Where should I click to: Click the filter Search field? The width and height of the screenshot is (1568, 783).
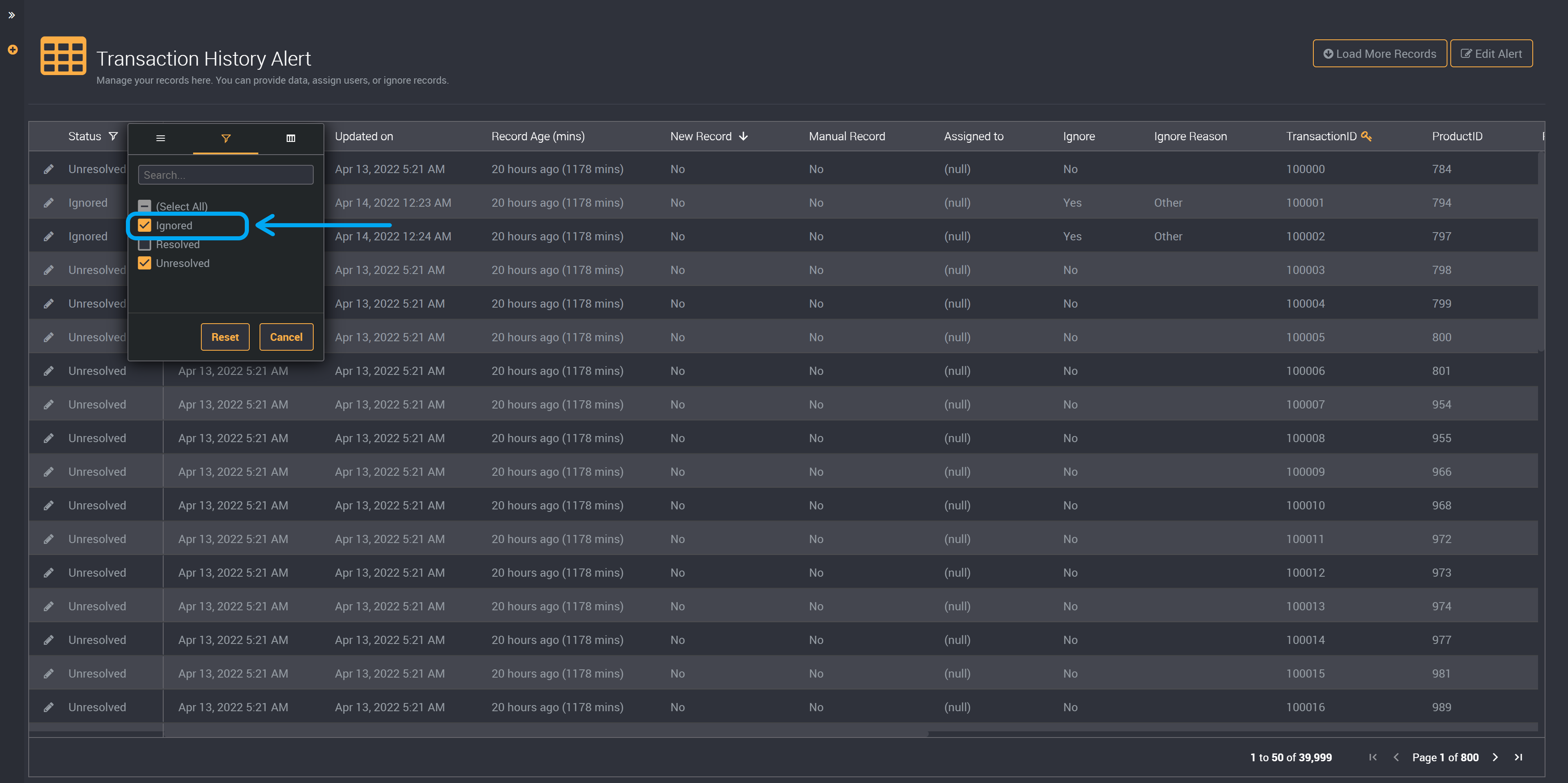[226, 176]
